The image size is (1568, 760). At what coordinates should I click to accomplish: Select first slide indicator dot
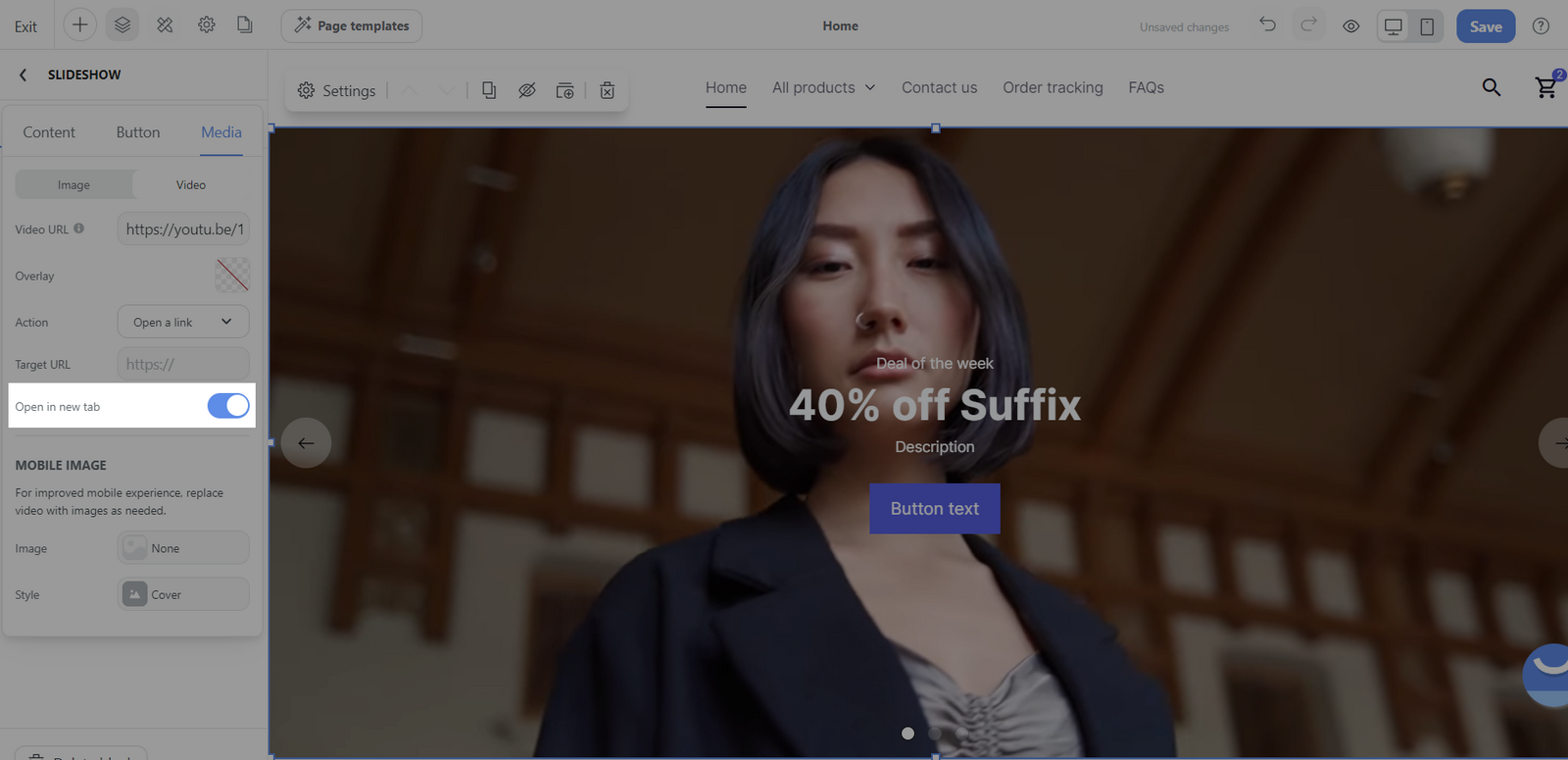[907, 734]
